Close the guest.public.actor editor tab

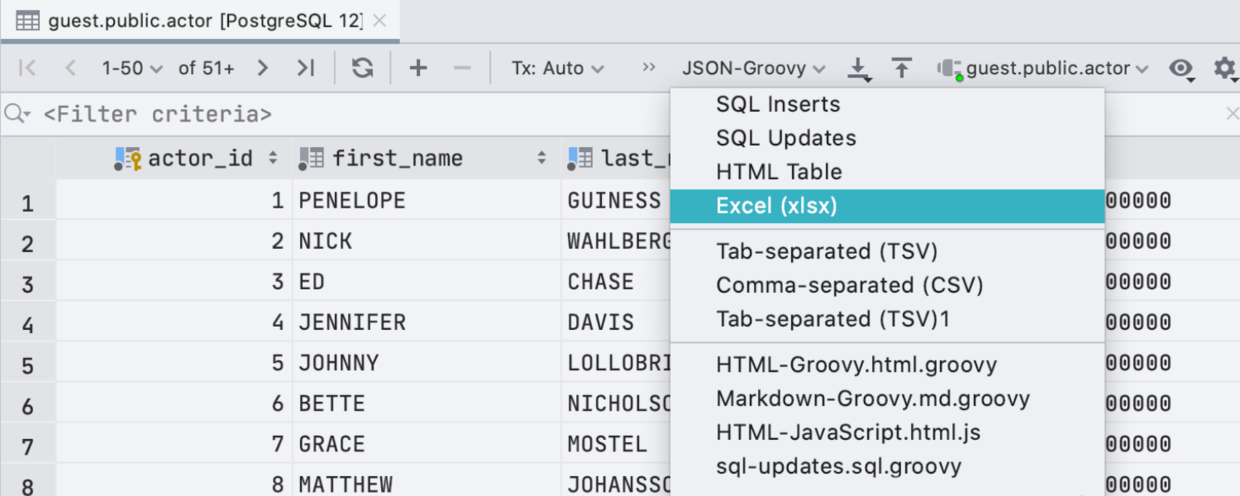(379, 20)
